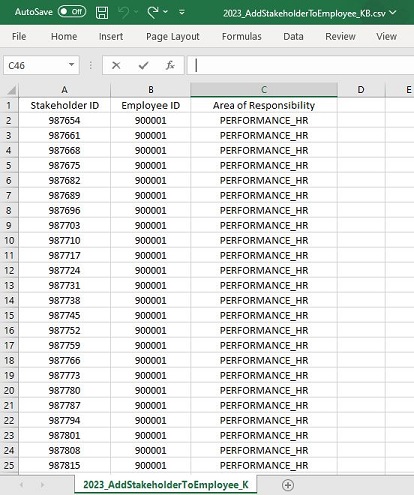The width and height of the screenshot is (414, 495).
Task: Select cell with stakeholder 987724
Action: tap(64, 270)
